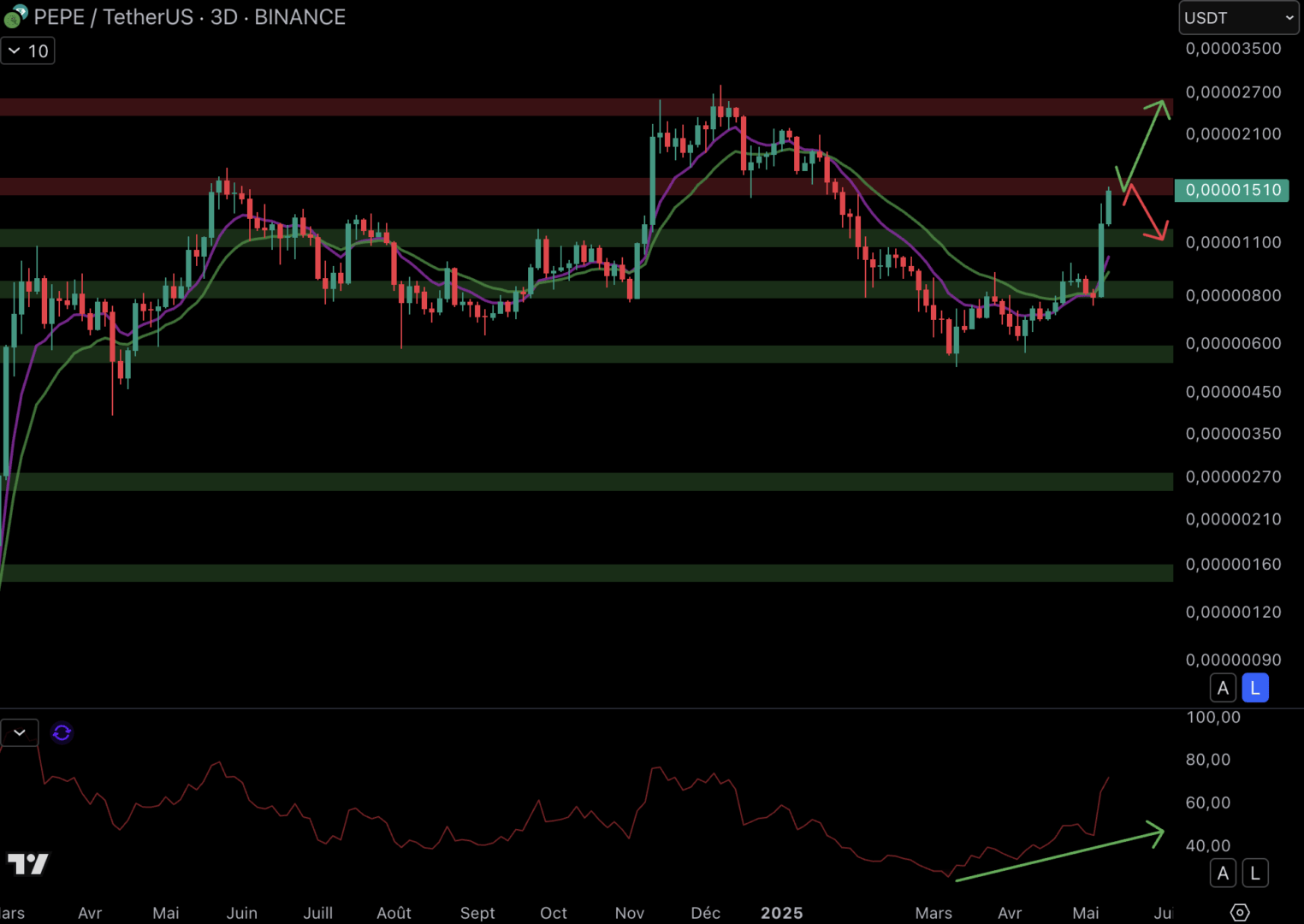The height and width of the screenshot is (924, 1304).
Task: Open the TradingView logo link
Action: tap(28, 864)
